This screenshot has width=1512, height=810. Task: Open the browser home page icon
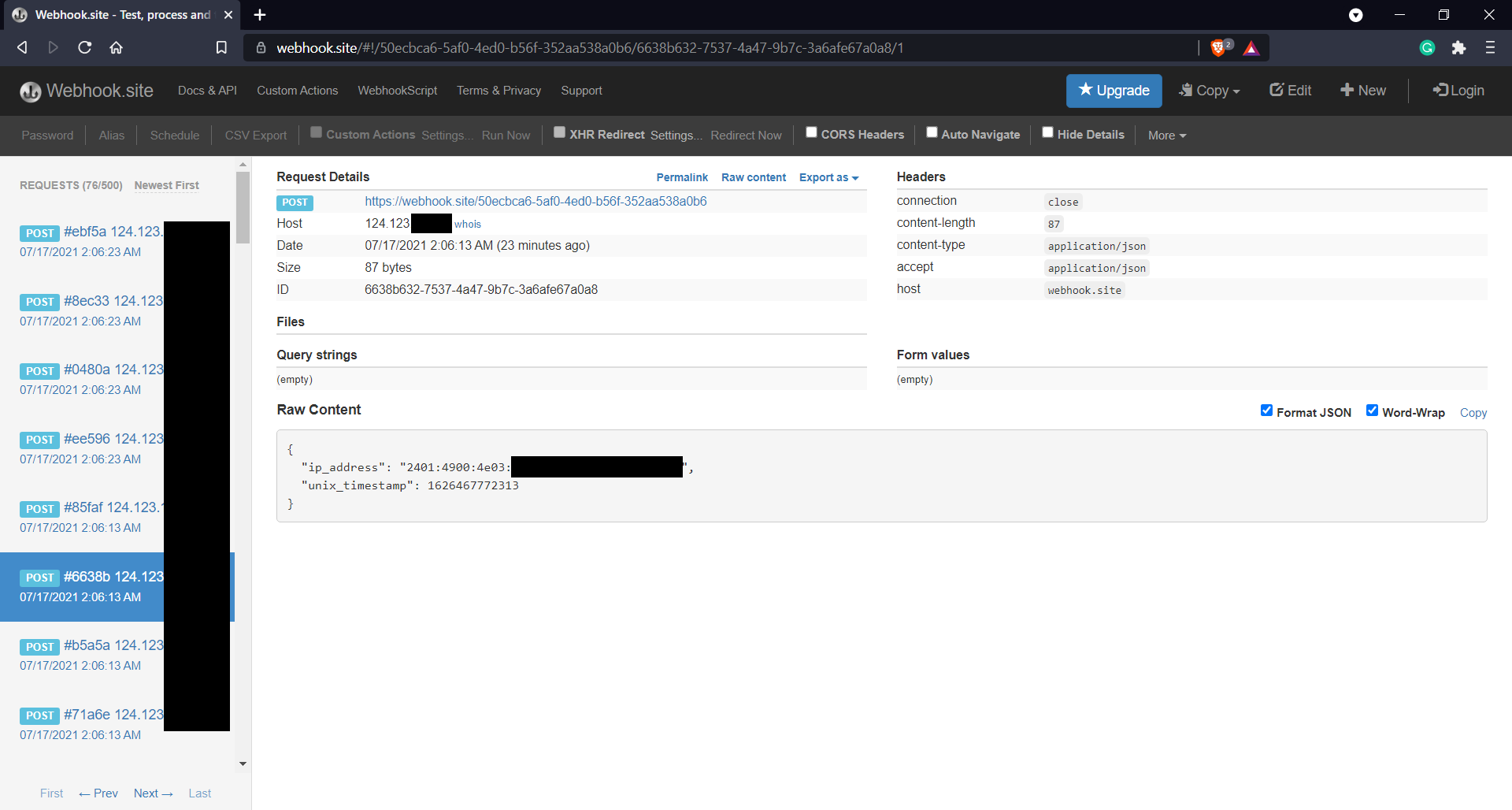(117, 47)
